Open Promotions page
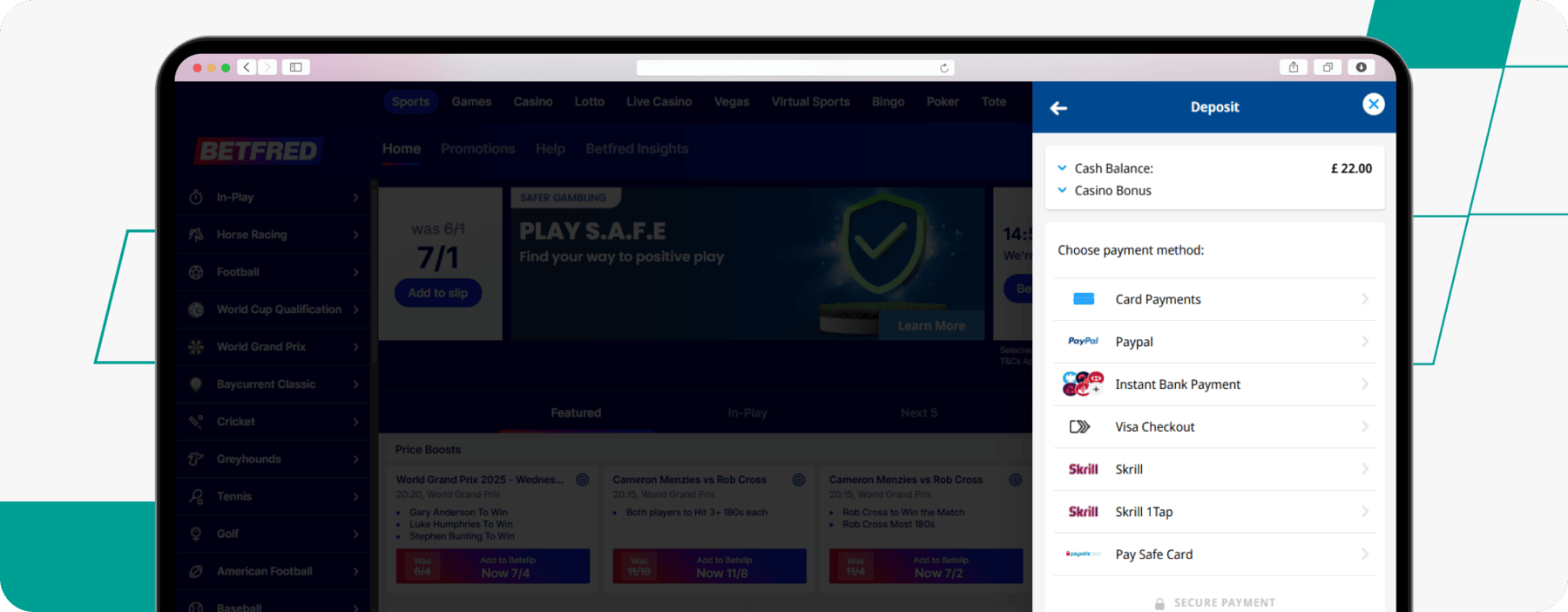 (x=477, y=149)
